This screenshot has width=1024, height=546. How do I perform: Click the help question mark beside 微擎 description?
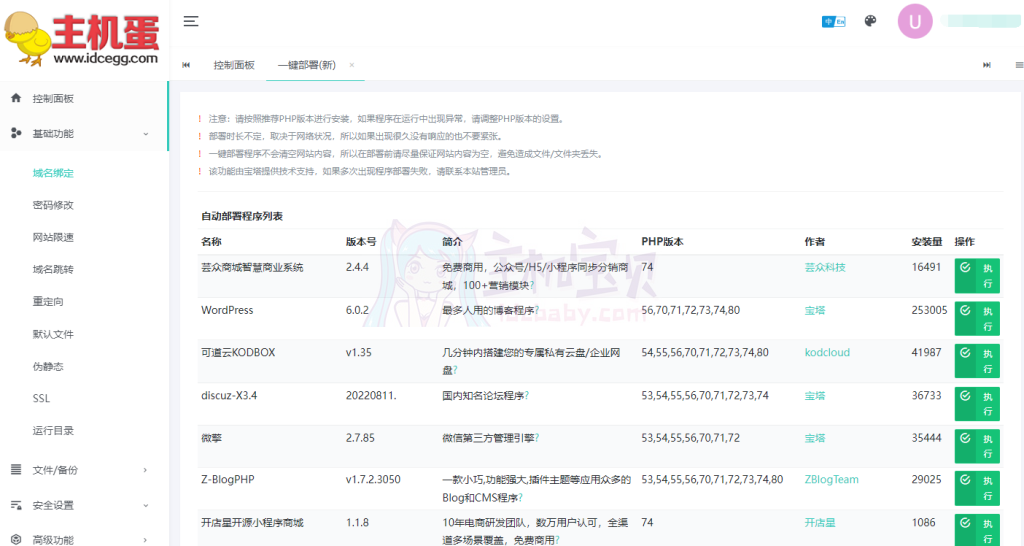(538, 438)
